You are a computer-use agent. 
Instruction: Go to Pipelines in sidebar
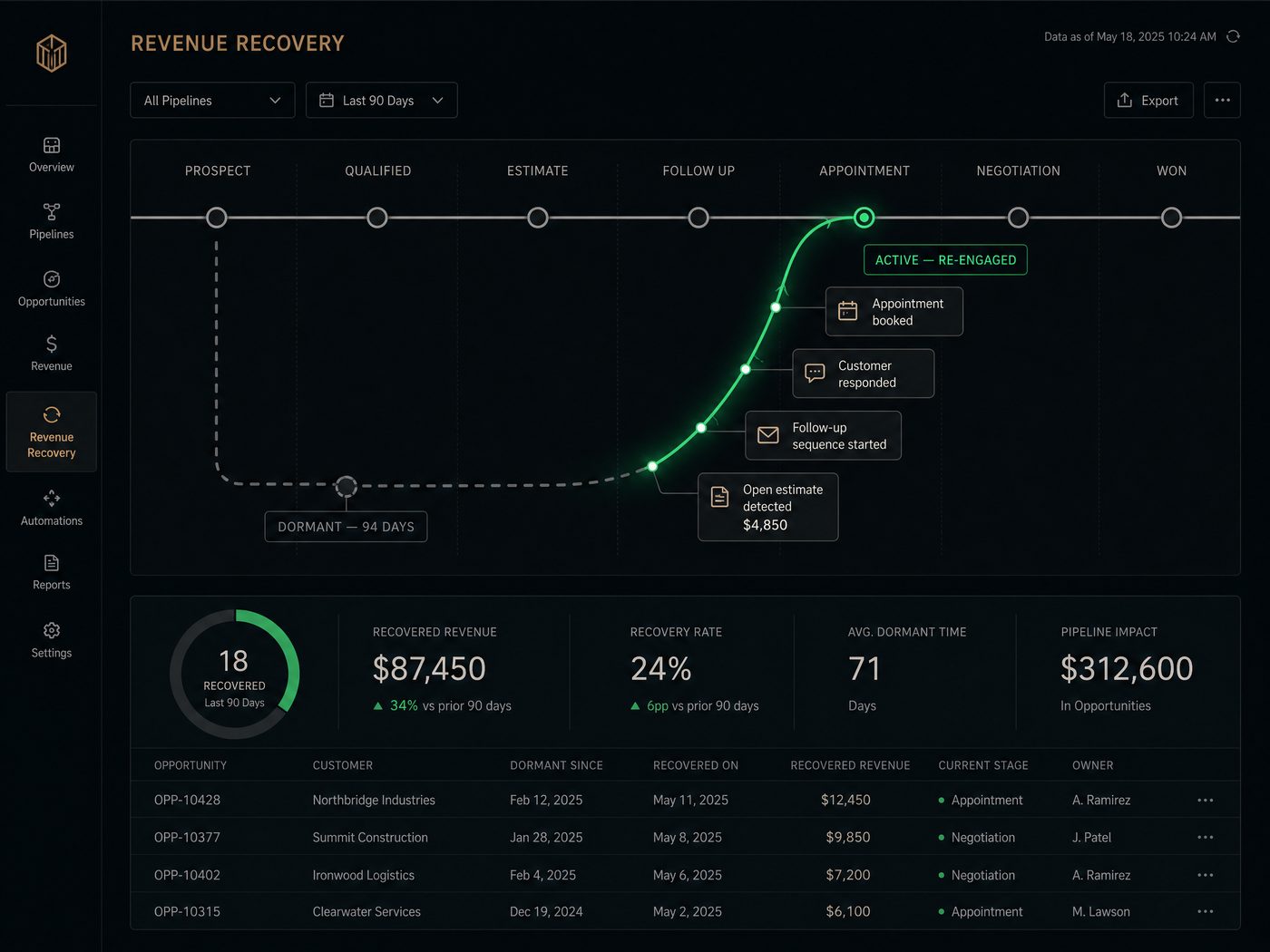click(x=52, y=220)
